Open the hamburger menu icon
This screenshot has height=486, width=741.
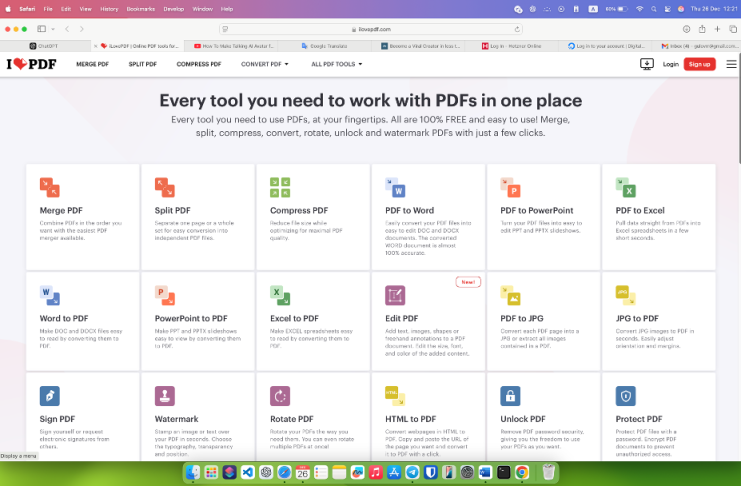(x=731, y=64)
